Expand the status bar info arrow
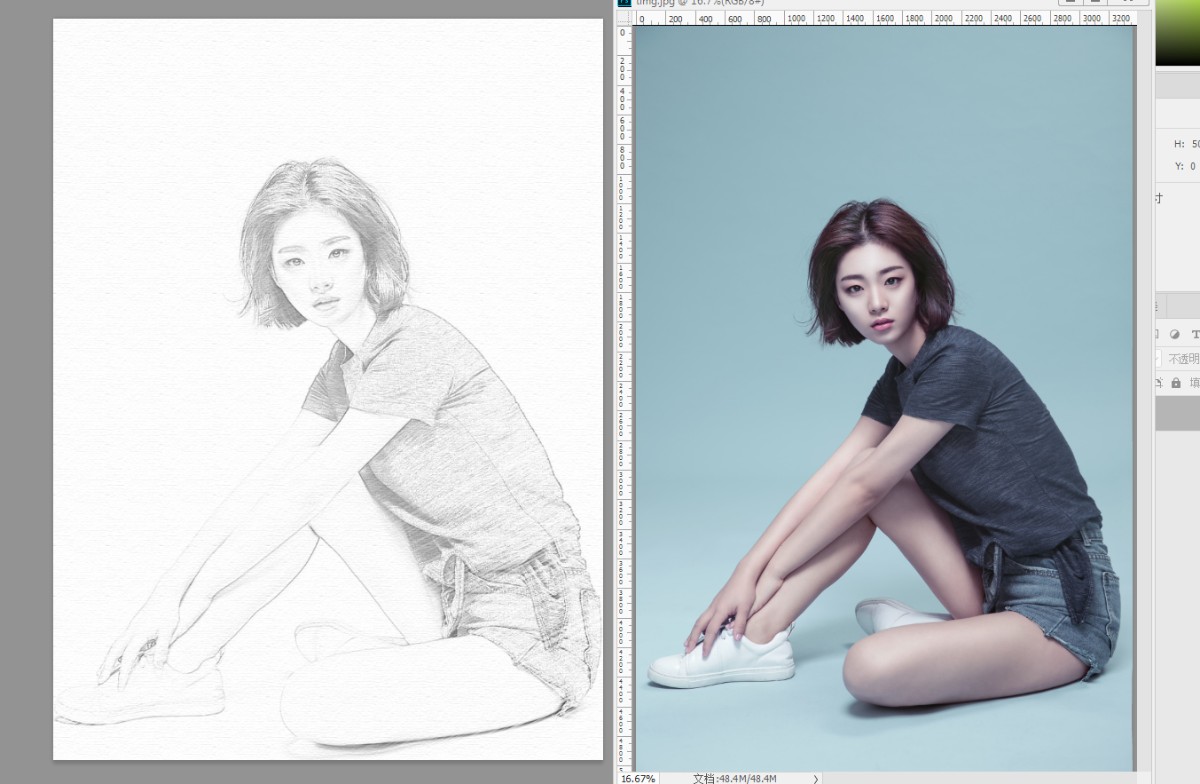1200x784 pixels. [815, 778]
